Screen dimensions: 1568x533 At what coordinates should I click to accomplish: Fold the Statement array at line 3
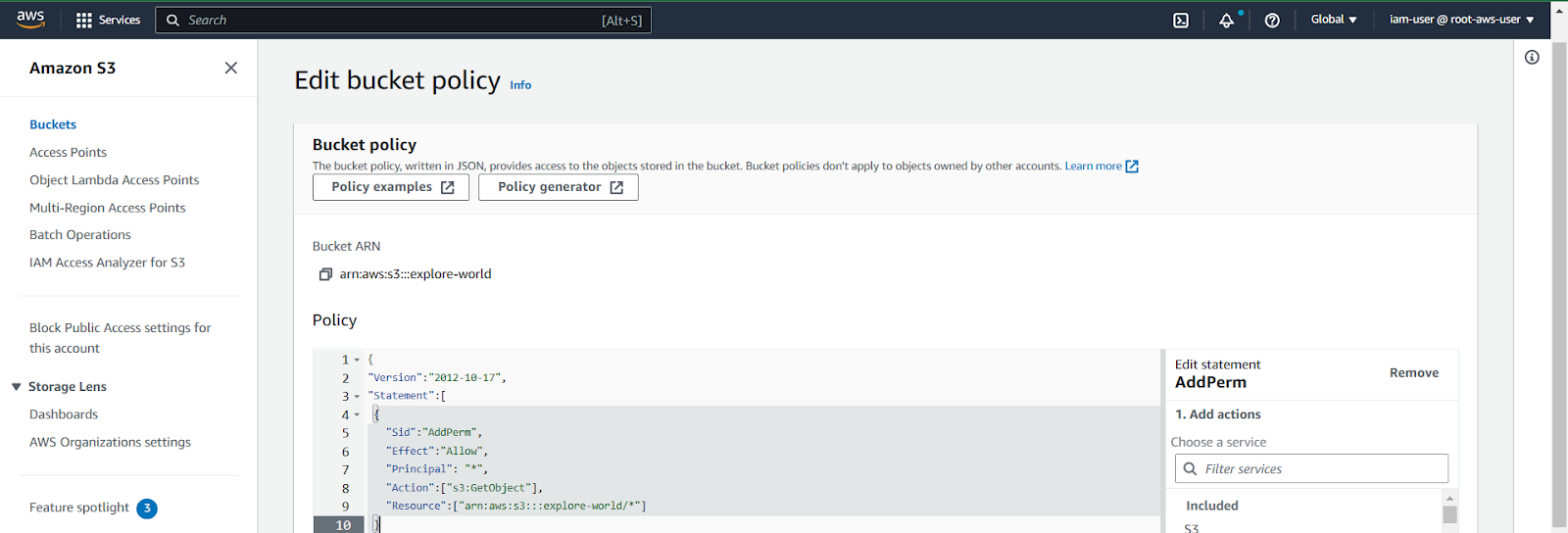(x=357, y=396)
